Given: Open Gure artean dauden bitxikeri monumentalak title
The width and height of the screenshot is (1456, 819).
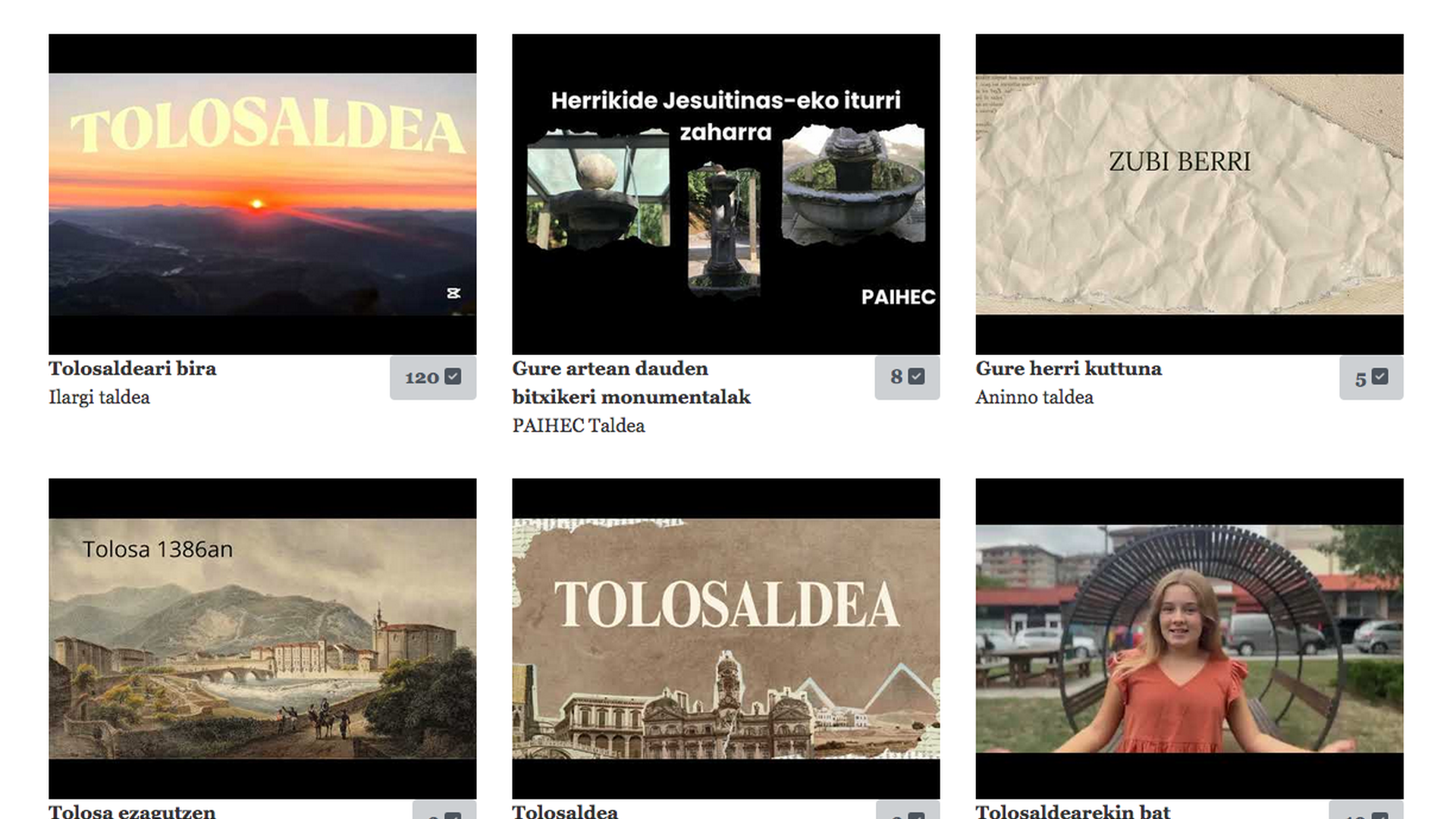Looking at the screenshot, I should pos(631,383).
